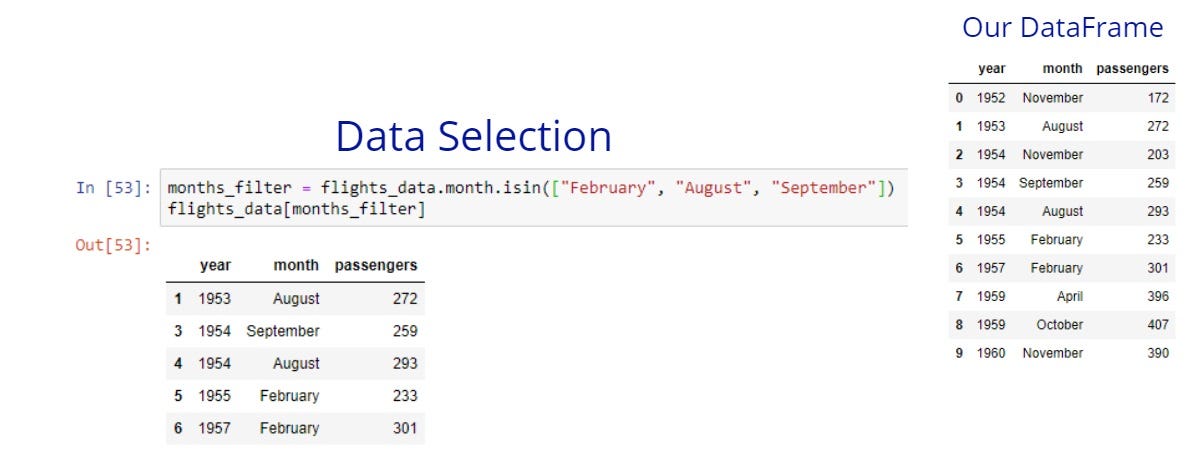Image resolution: width=1200 pixels, height=453 pixels.
Task: Select row 0 with November 172
Action: point(1062,98)
